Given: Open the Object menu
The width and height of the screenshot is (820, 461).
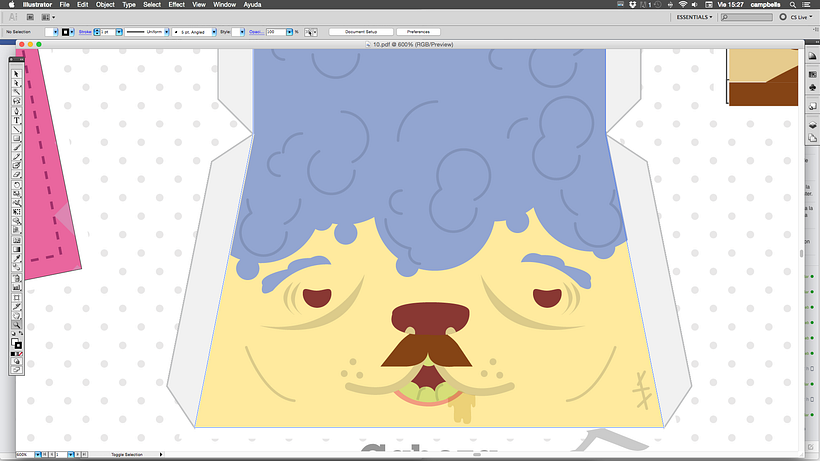Looking at the screenshot, I should (x=105, y=4).
